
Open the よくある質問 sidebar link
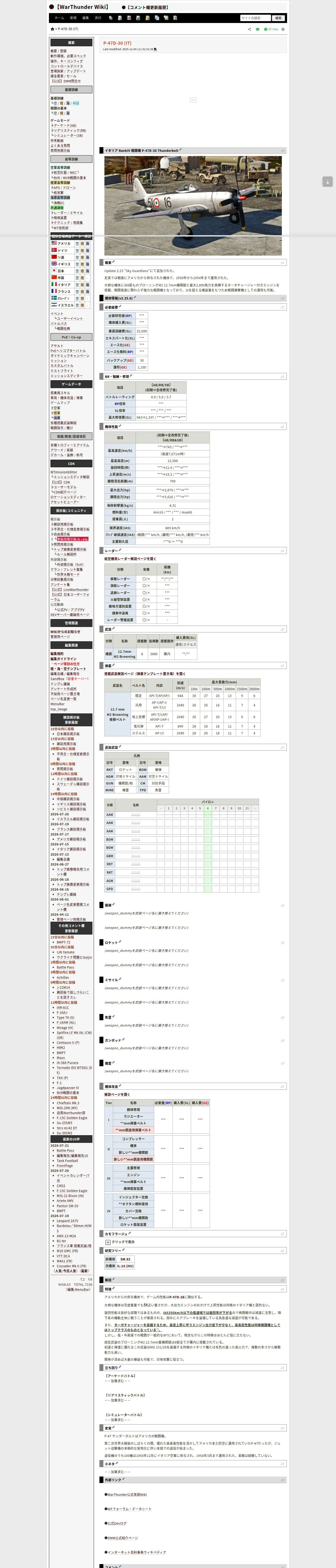click(60, 146)
